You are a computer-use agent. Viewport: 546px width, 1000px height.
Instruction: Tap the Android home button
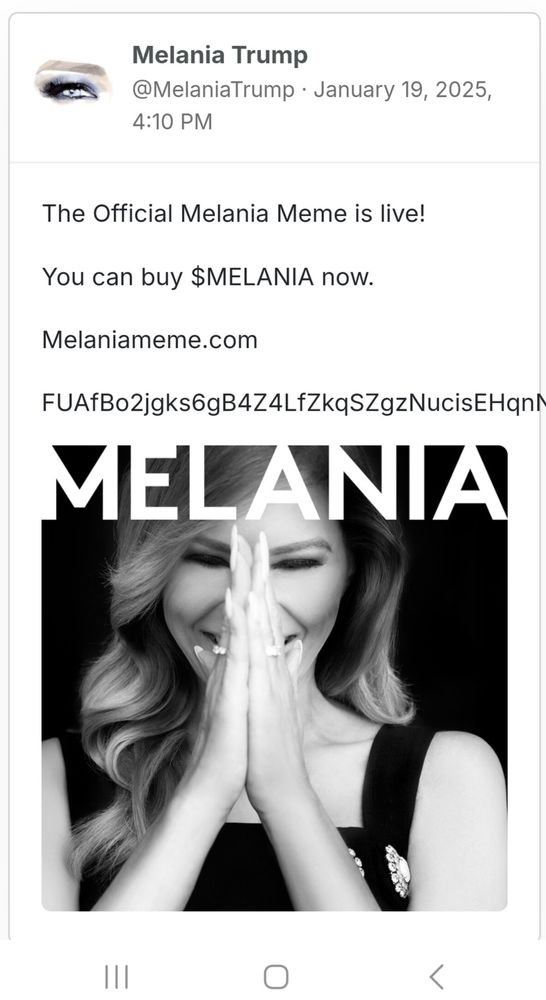276,976
